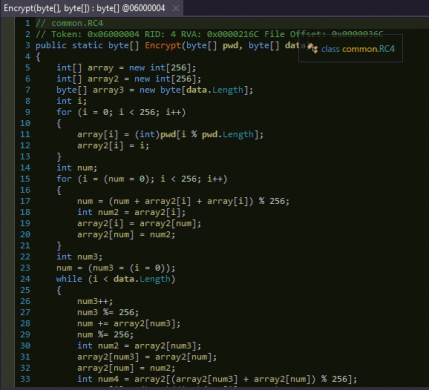Click the 'for' keyword on line 9
The height and width of the screenshot is (390, 429).
64,112
